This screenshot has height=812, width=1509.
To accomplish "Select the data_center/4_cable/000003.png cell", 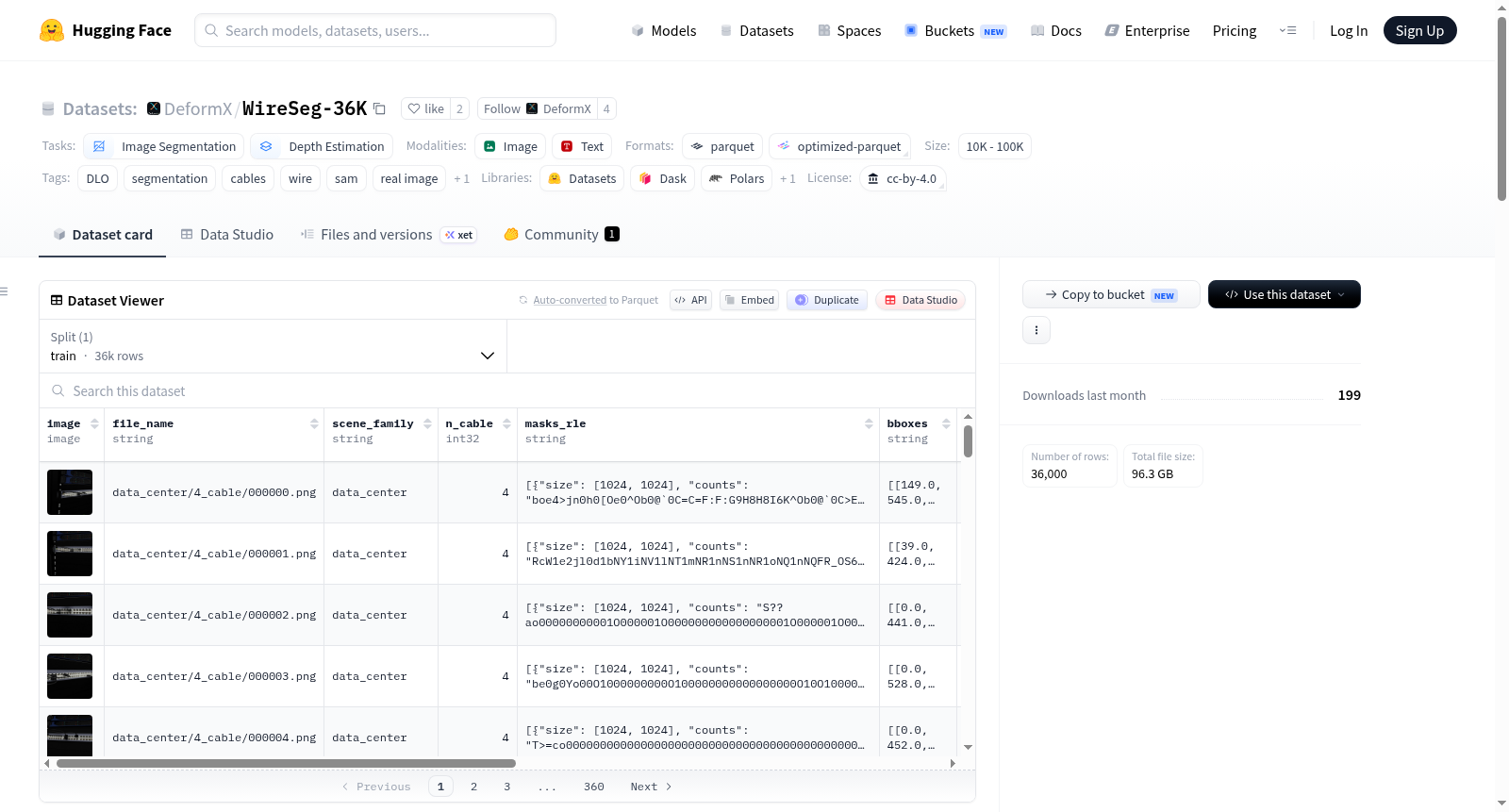I will (x=214, y=676).
